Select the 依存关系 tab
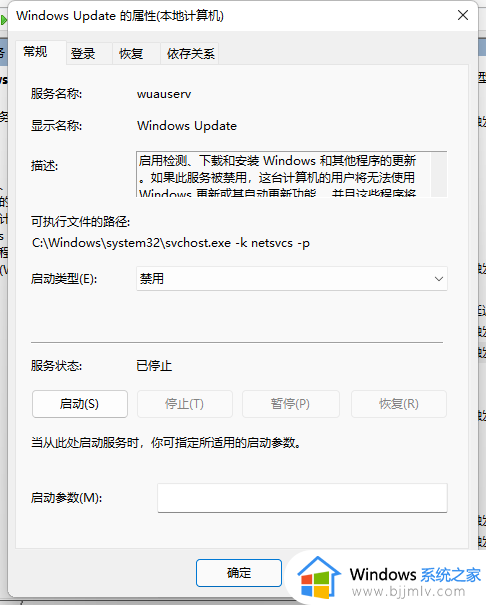Image resolution: width=486 pixels, height=605 pixels. coord(190,53)
